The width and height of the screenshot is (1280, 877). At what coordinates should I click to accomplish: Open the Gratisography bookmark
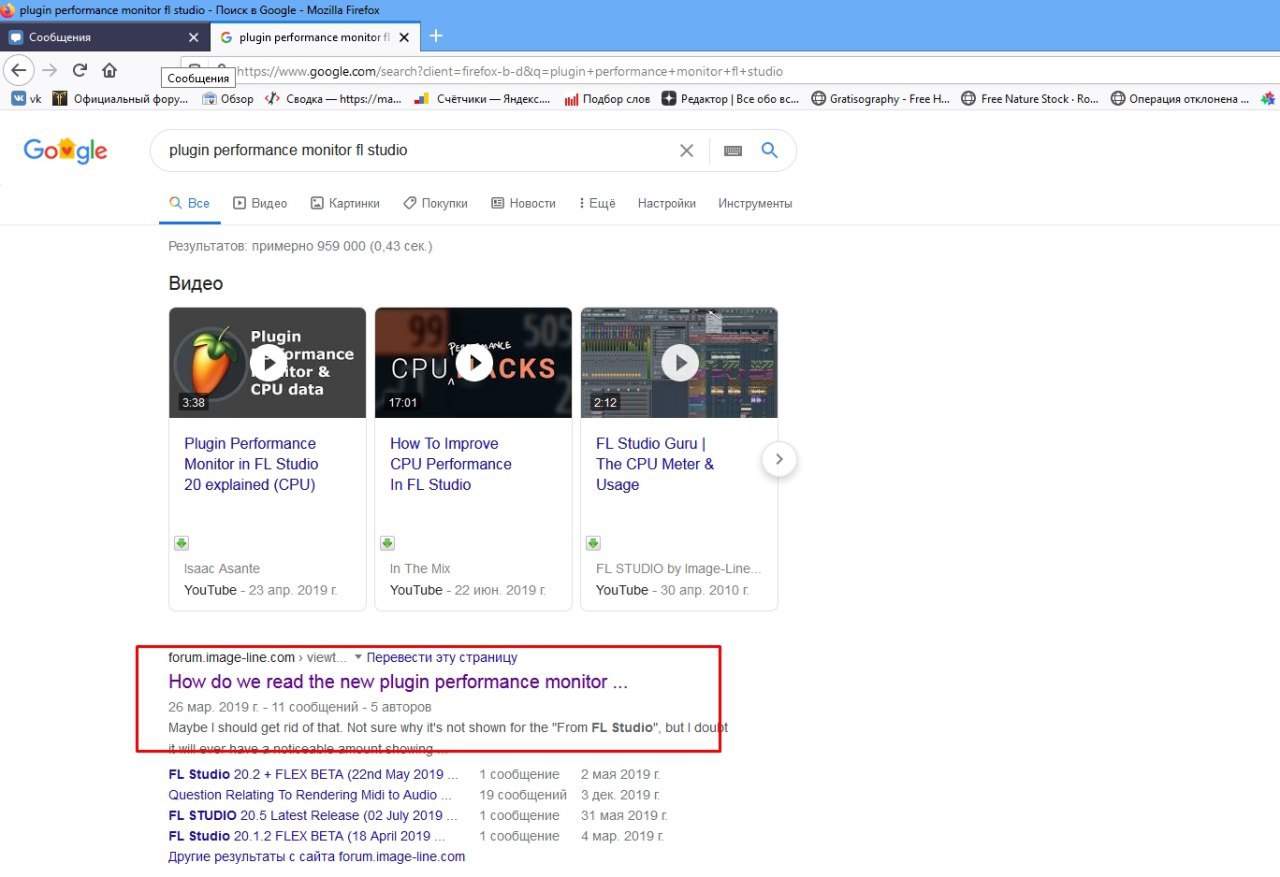[x=880, y=99]
